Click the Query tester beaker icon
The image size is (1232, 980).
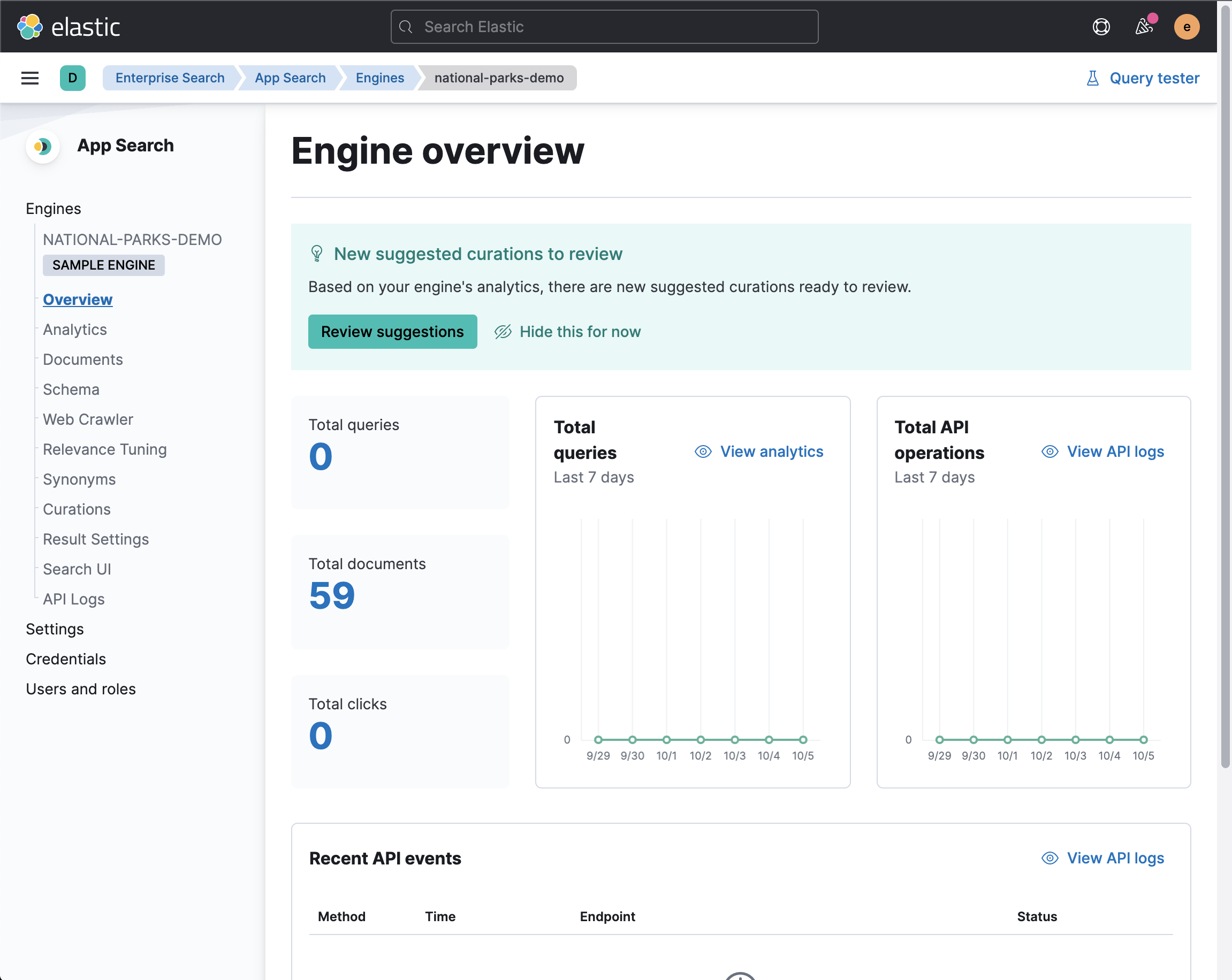point(1092,78)
